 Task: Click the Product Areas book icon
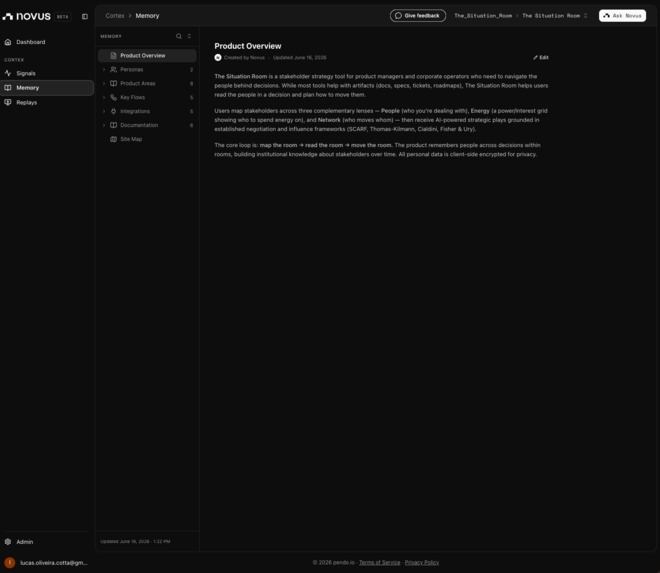[x=113, y=83]
